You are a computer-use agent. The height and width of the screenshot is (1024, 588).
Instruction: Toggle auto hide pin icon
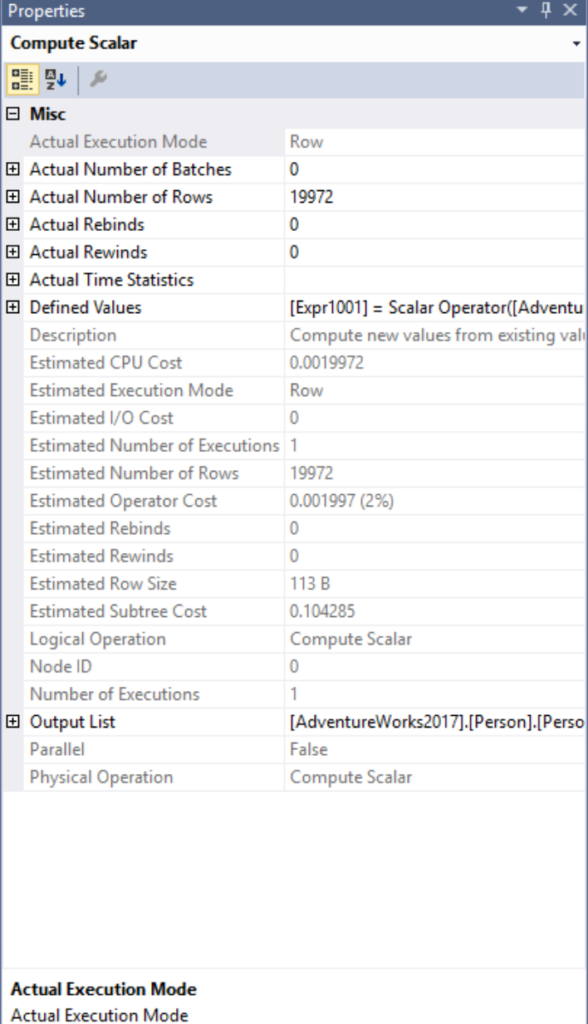pos(546,10)
